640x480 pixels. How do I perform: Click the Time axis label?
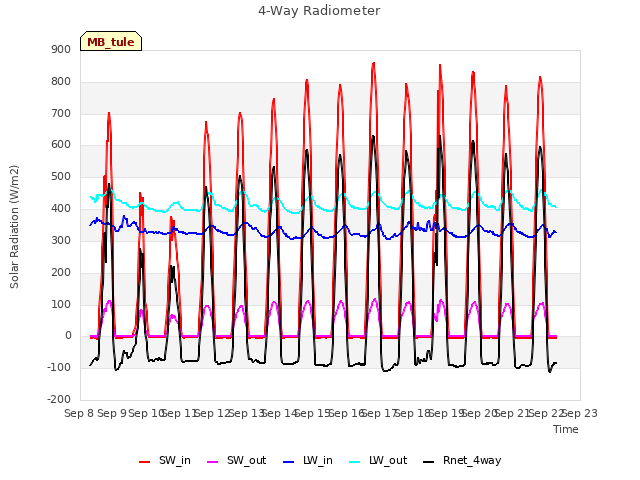566,429
